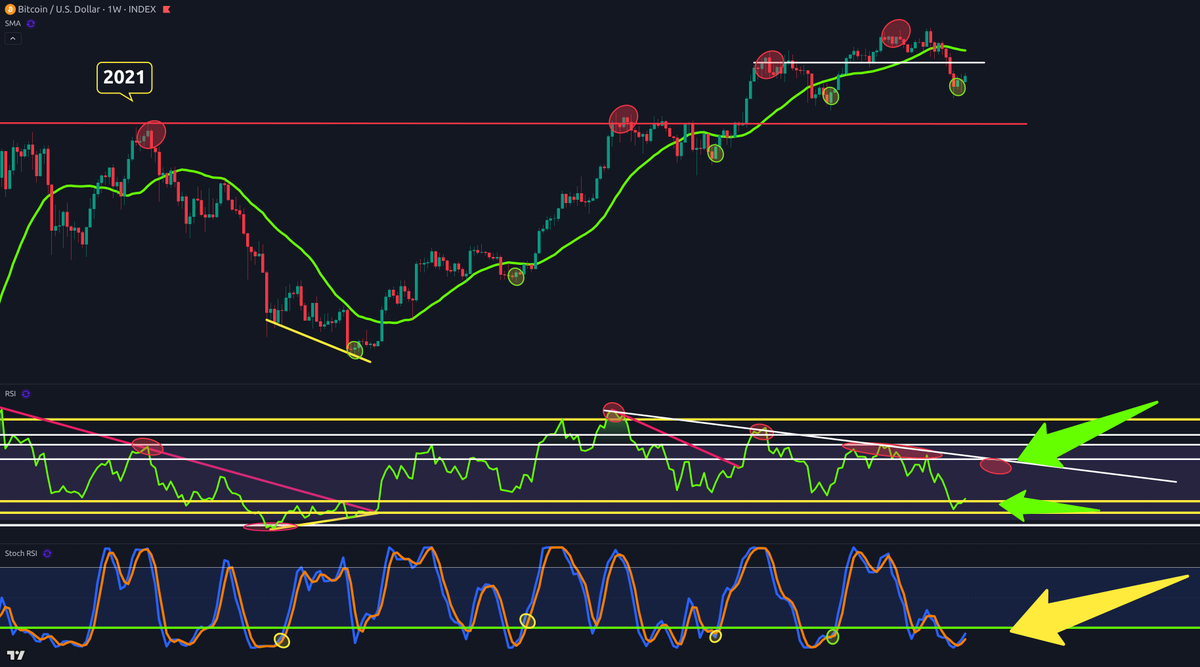
Task: Select the SMA indicator label
Action: click(x=13, y=24)
